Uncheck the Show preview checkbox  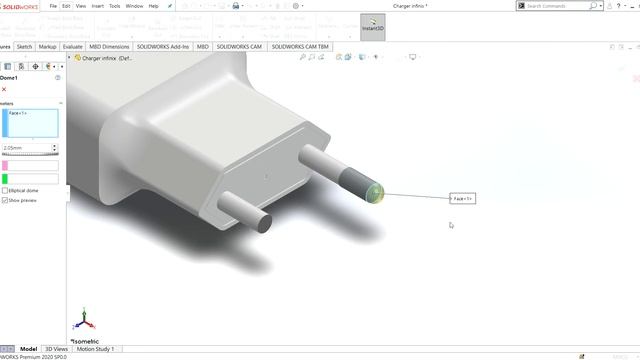pyautogui.click(x=5, y=200)
